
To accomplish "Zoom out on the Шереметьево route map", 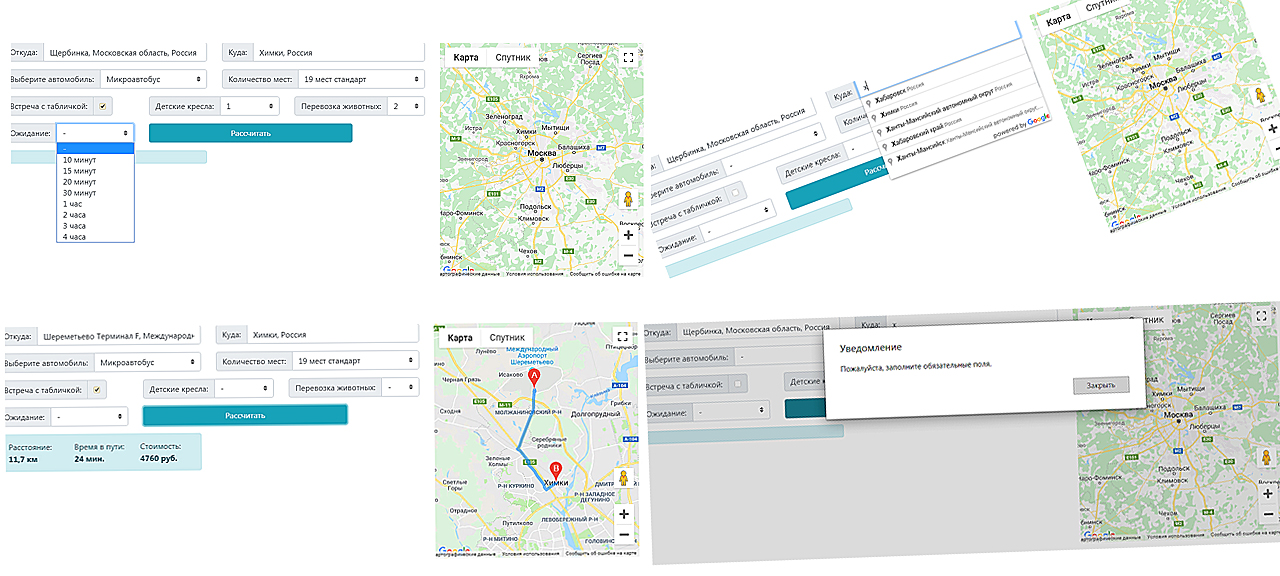I will 624,535.
